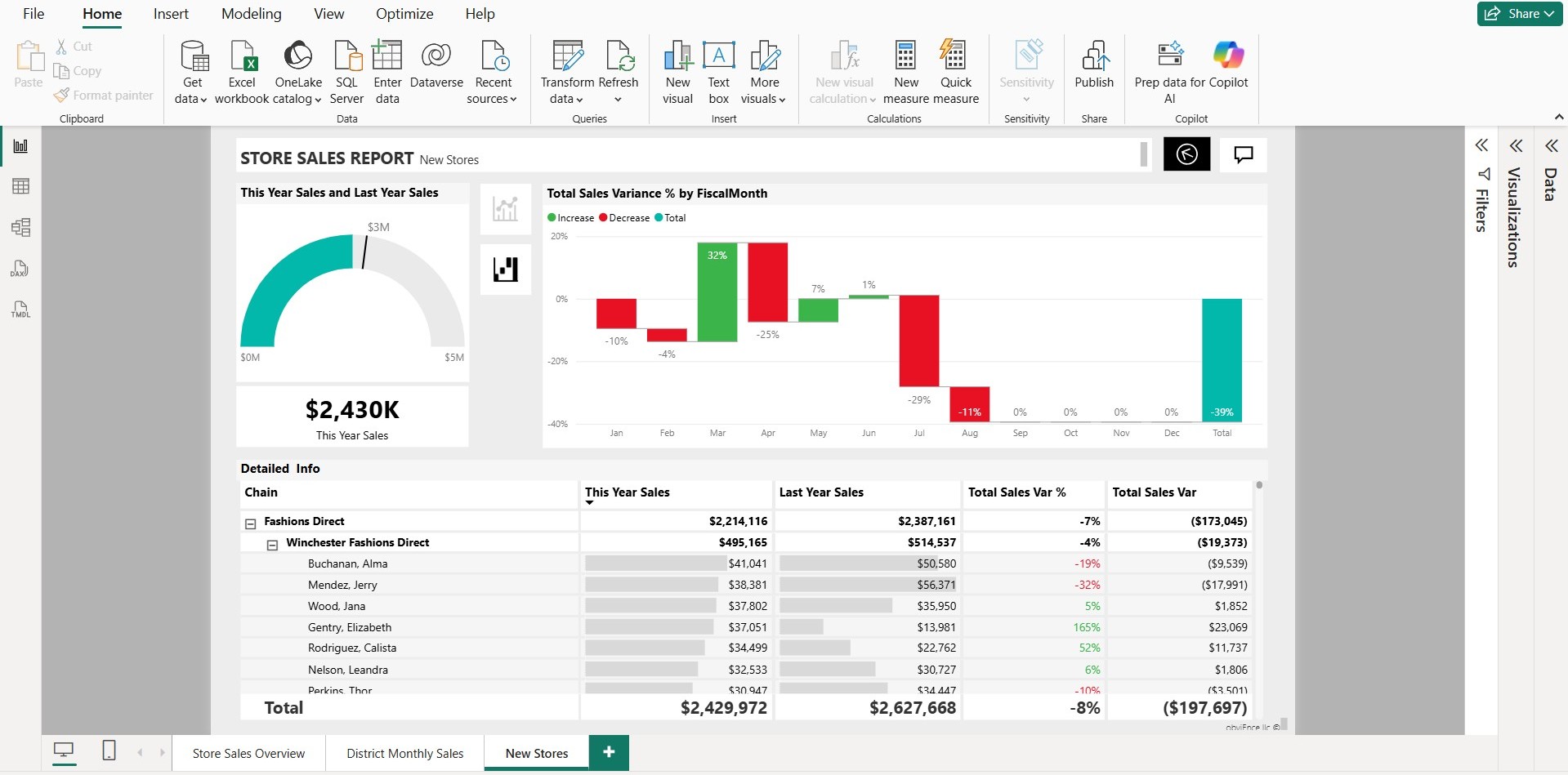
Task: Expand the Filters pane
Action: pyautogui.click(x=1481, y=146)
